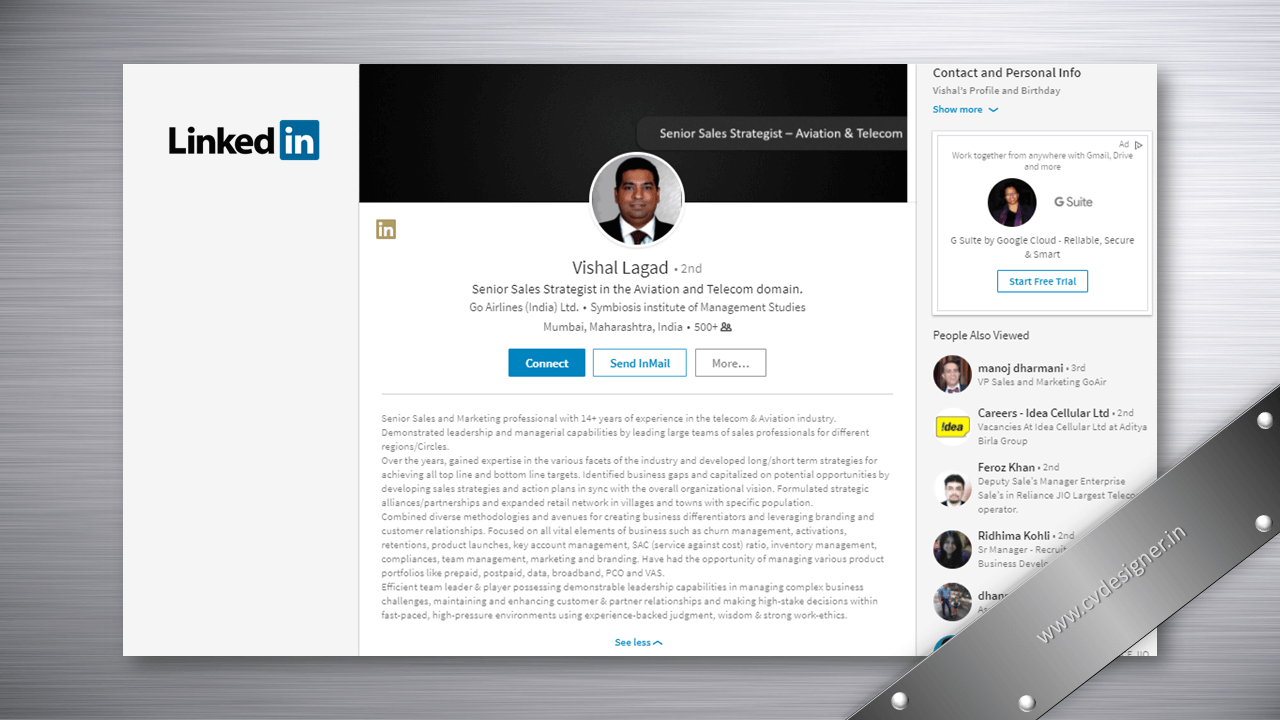Open Vishal Lagad's profile photo
The height and width of the screenshot is (720, 1280).
637,200
